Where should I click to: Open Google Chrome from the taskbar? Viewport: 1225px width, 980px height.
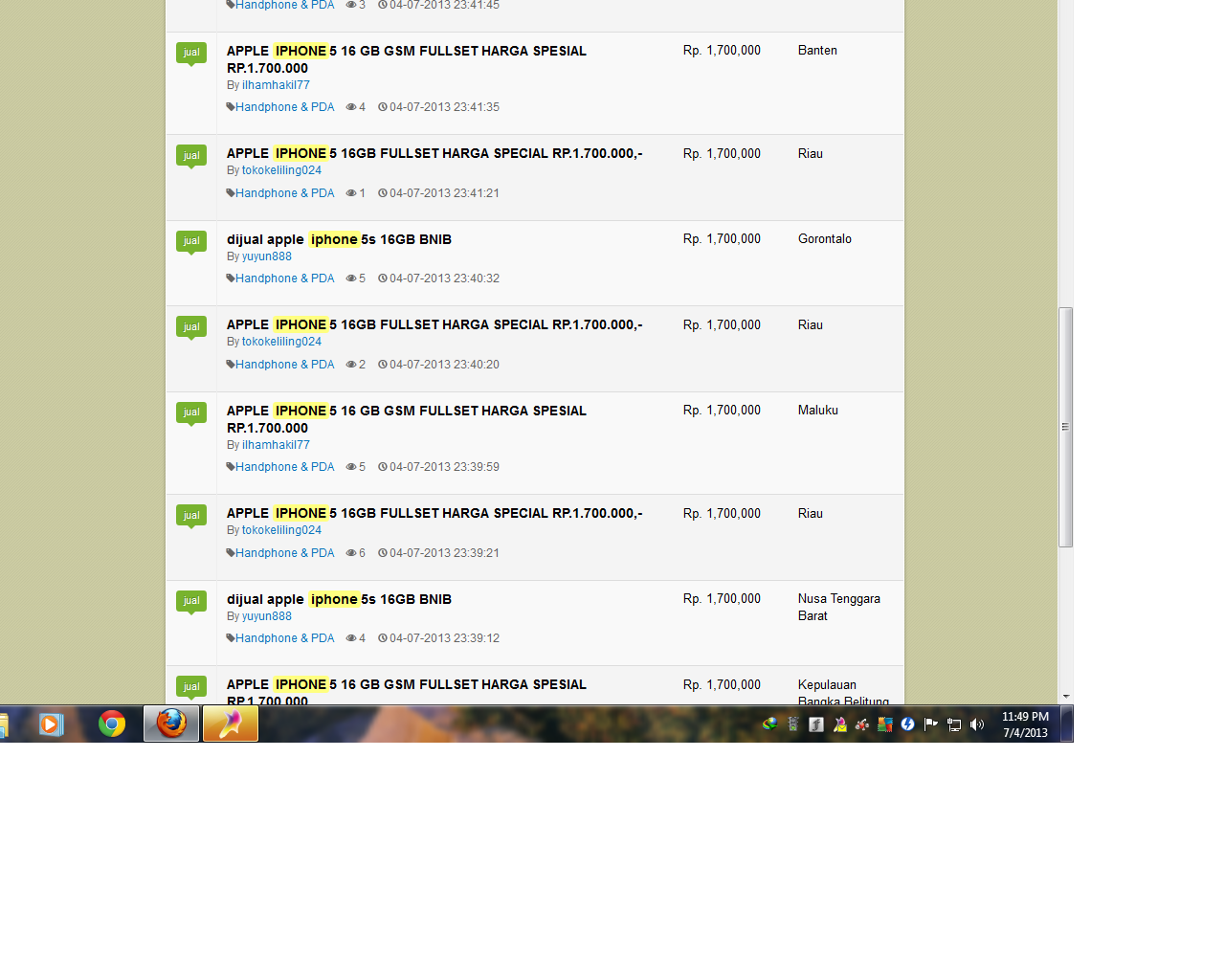point(112,724)
